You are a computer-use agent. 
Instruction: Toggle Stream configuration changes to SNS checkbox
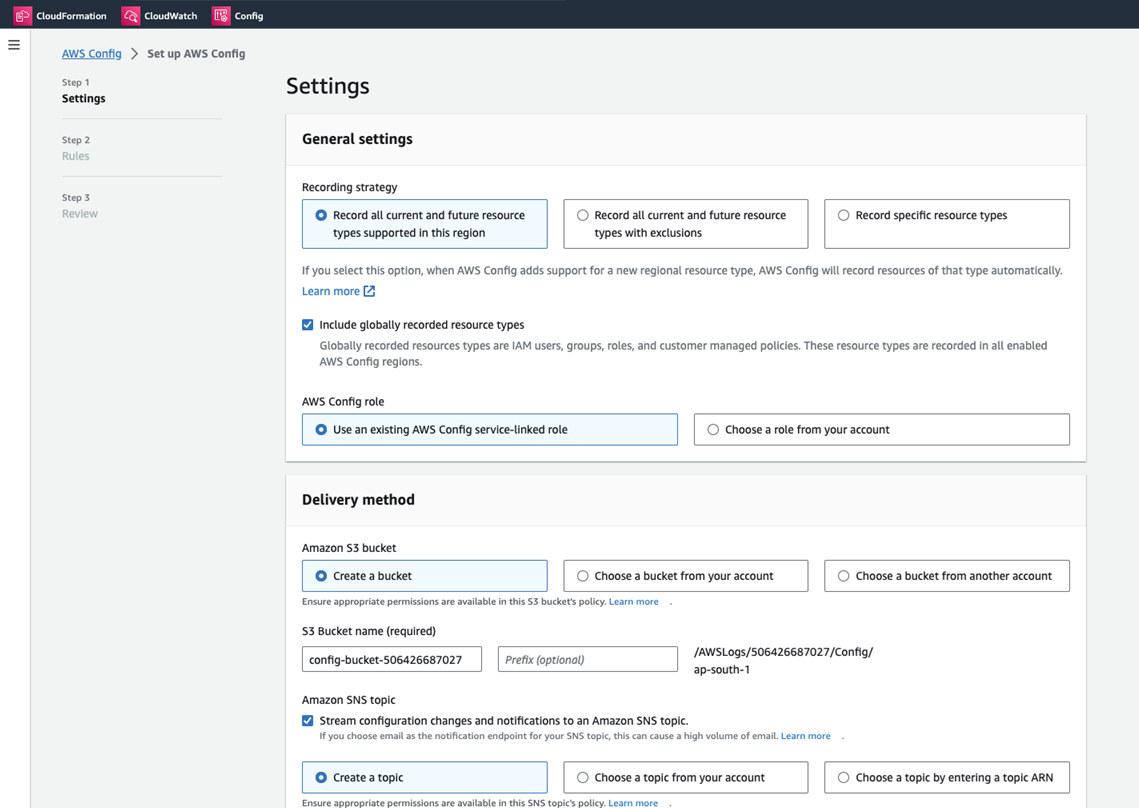[x=308, y=721]
